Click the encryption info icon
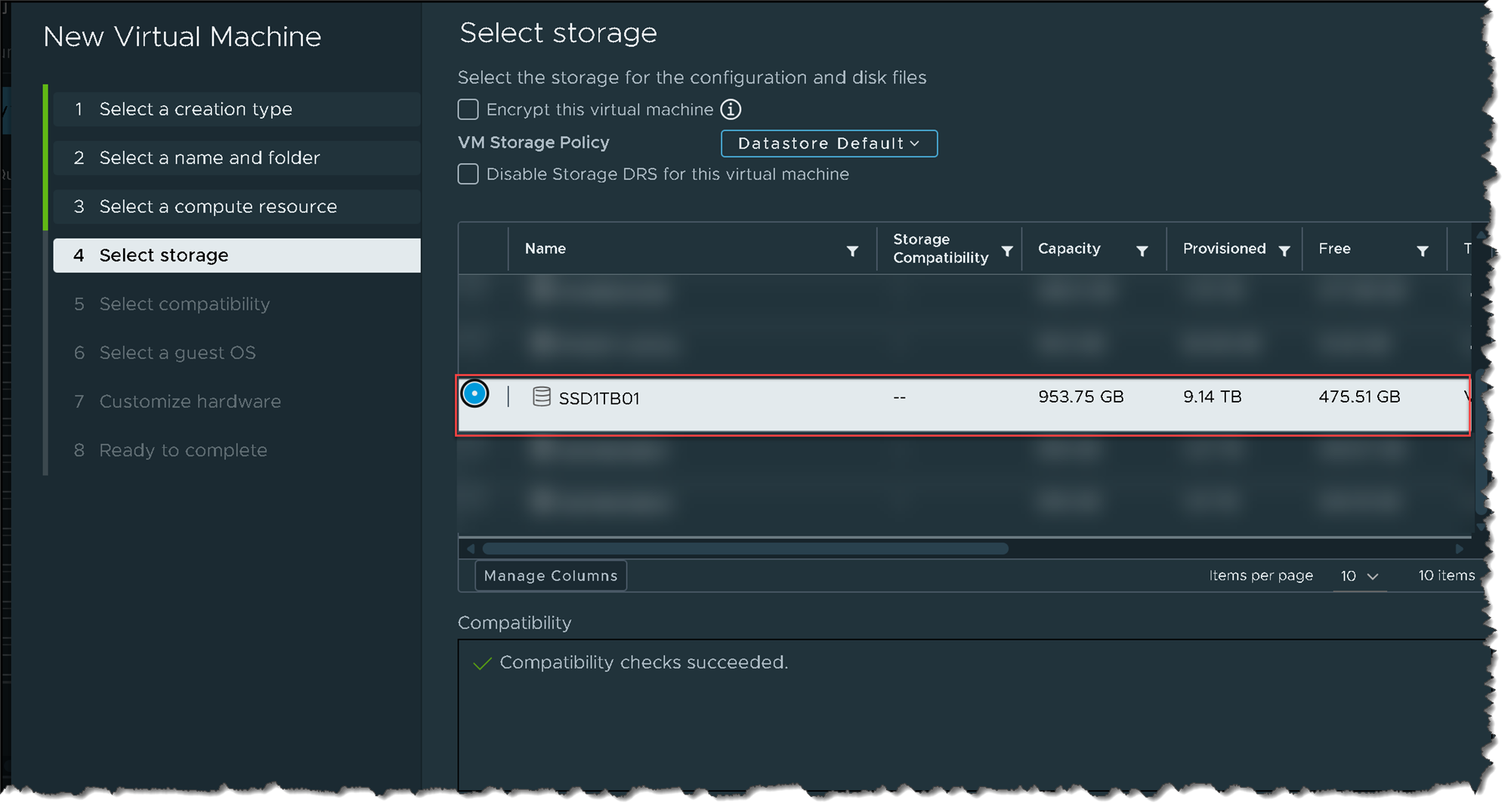The image size is (1511, 812). pos(731,110)
